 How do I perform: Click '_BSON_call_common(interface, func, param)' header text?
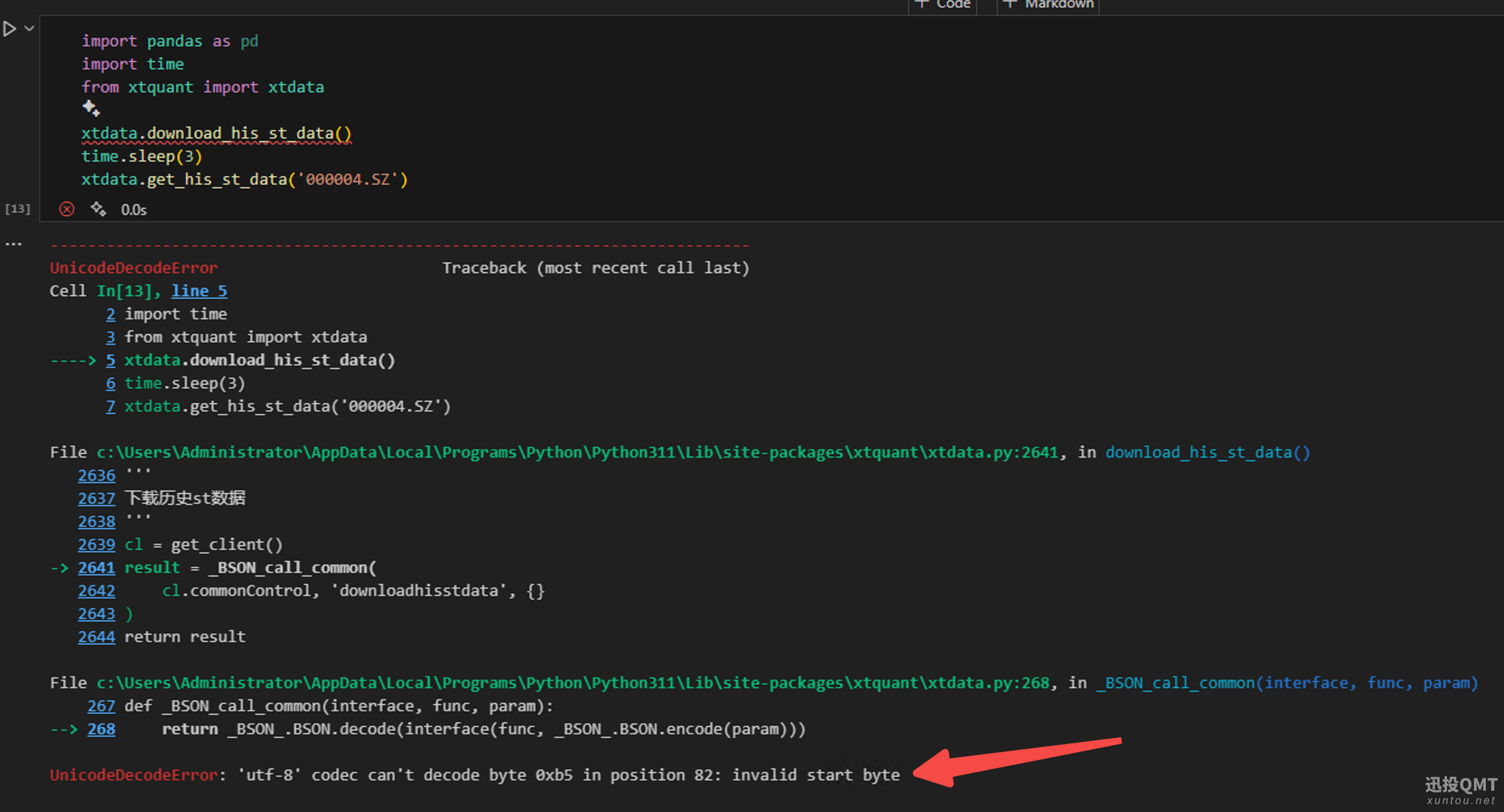click(1287, 683)
